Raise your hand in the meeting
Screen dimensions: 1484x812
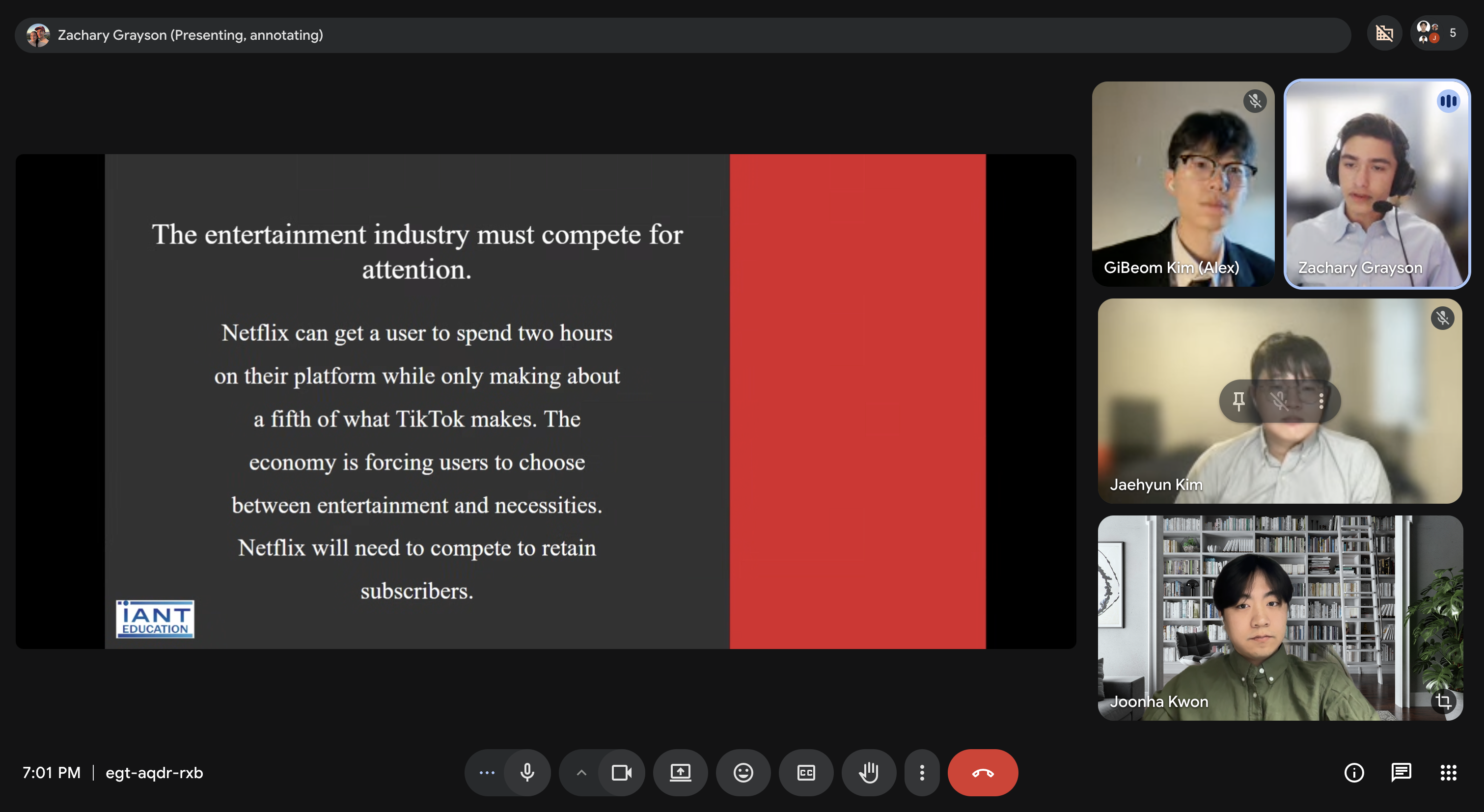(x=869, y=772)
